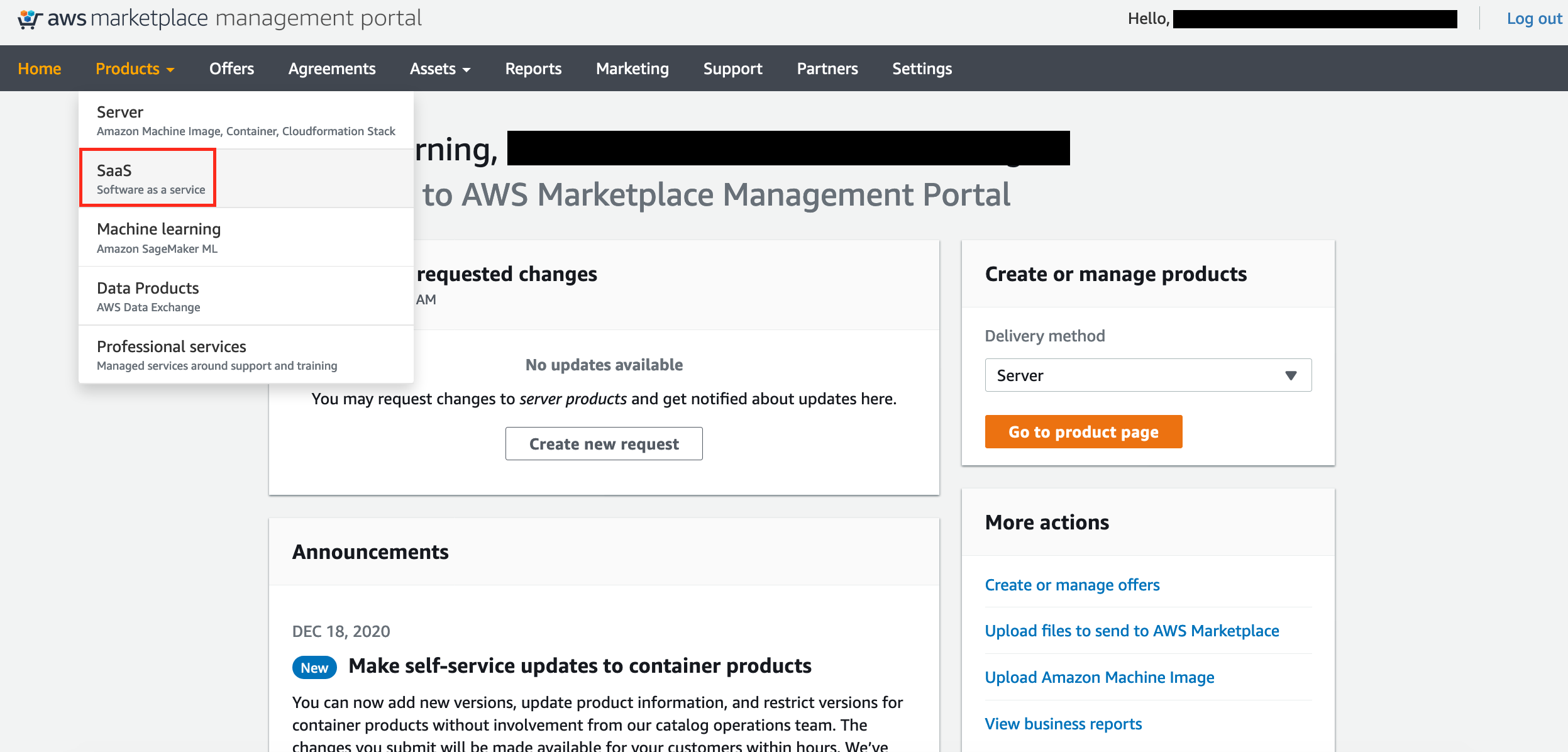Follow the Upload Amazon Machine Image link
Screen dimensions: 1568x752
pyautogui.click(x=1099, y=677)
